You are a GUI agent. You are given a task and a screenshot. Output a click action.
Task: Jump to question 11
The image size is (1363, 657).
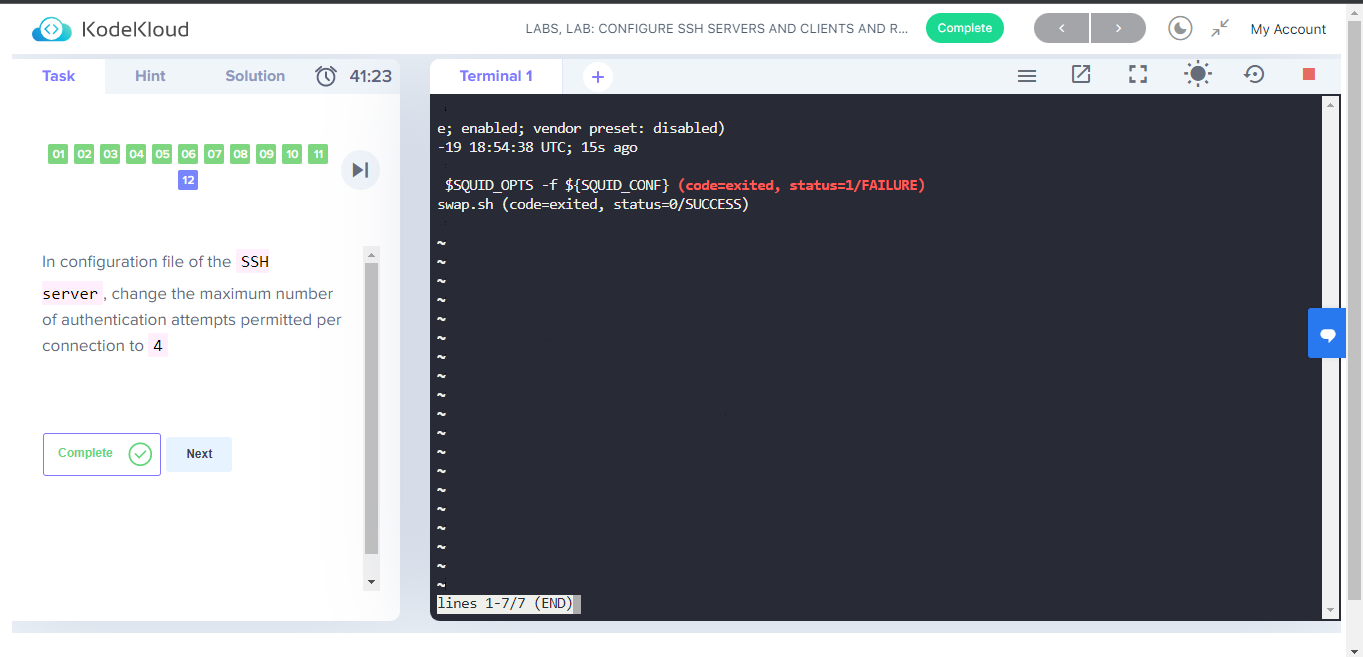[x=318, y=154]
